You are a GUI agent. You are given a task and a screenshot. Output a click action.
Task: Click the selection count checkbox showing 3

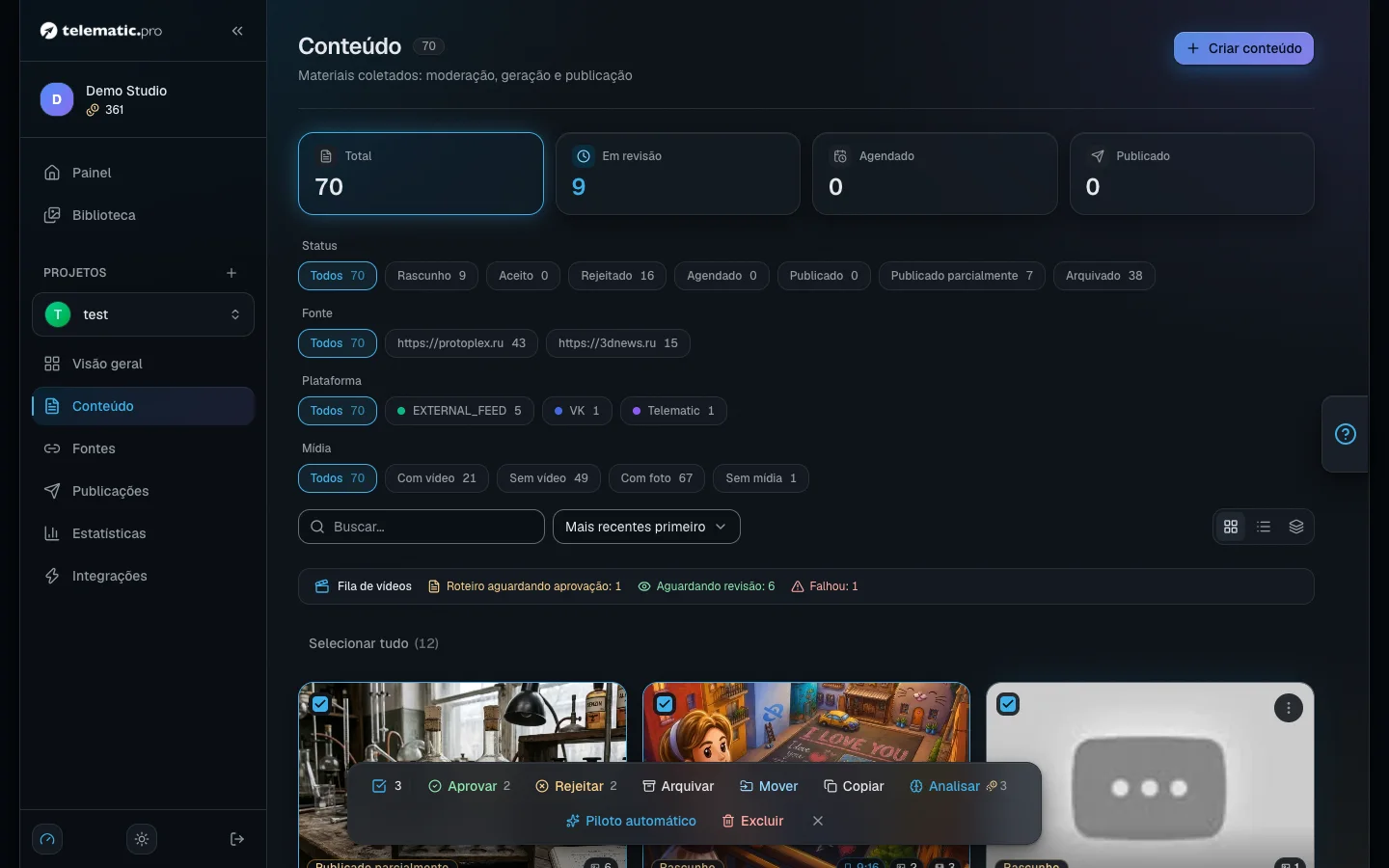coord(387,786)
